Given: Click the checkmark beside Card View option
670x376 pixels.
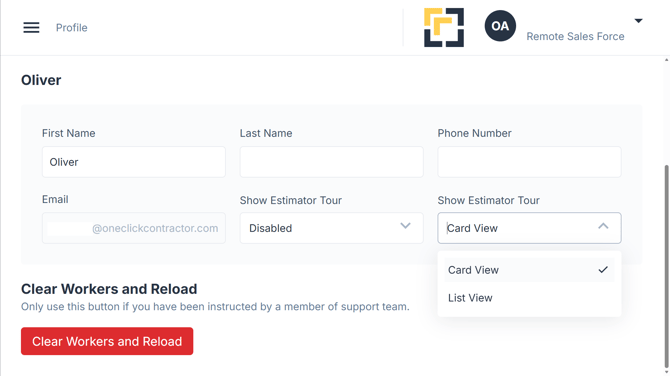Looking at the screenshot, I should (x=603, y=270).
